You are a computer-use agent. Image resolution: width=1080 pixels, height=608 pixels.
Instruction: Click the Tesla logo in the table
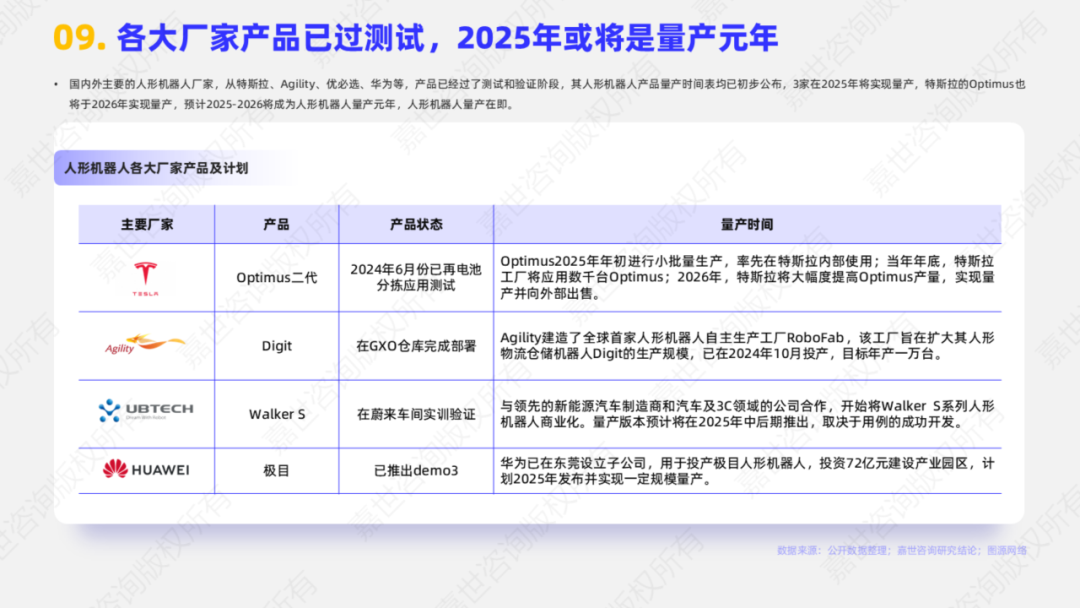click(x=145, y=279)
